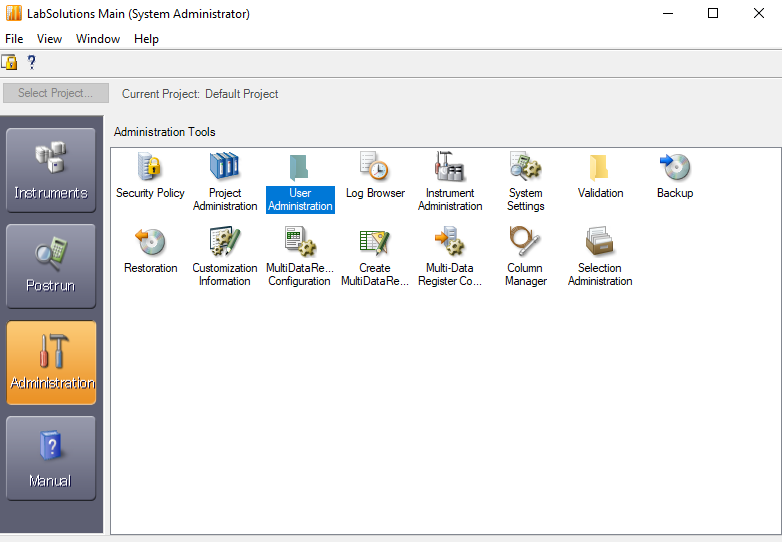This screenshot has height=542, width=782.
Task: Select the Administration sidebar button
Action: pos(51,362)
